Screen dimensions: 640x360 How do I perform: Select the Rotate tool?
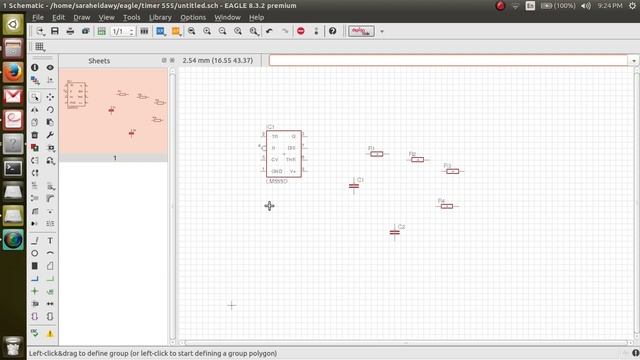point(50,109)
